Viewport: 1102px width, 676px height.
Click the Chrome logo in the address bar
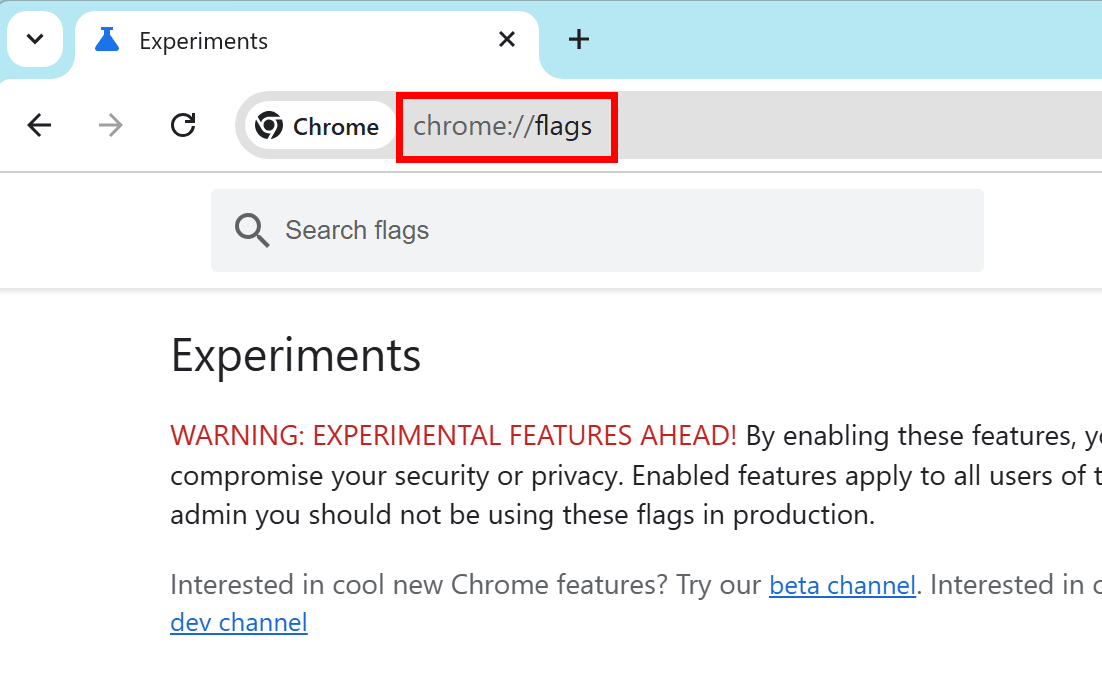268,127
